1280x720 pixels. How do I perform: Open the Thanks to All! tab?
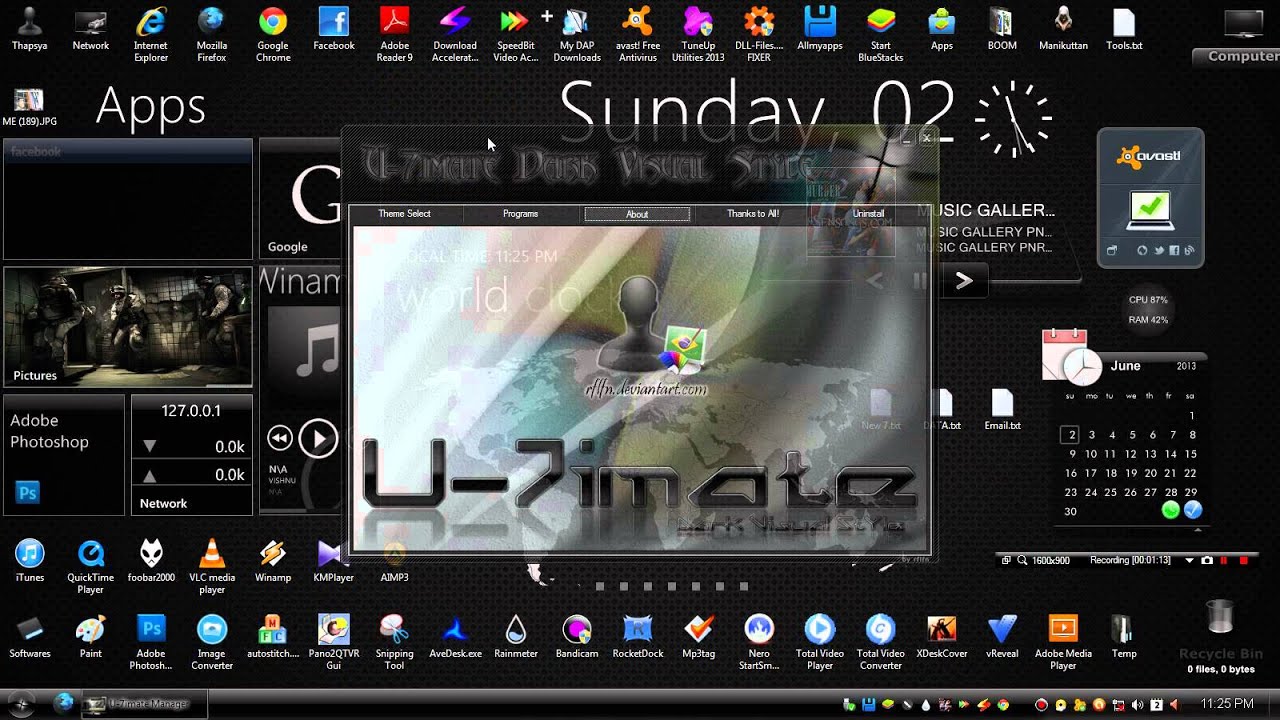coord(753,214)
